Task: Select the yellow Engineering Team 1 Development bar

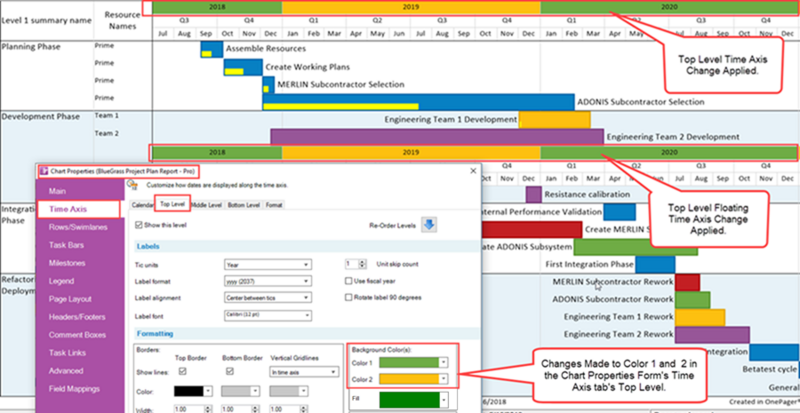Action: pos(555,119)
